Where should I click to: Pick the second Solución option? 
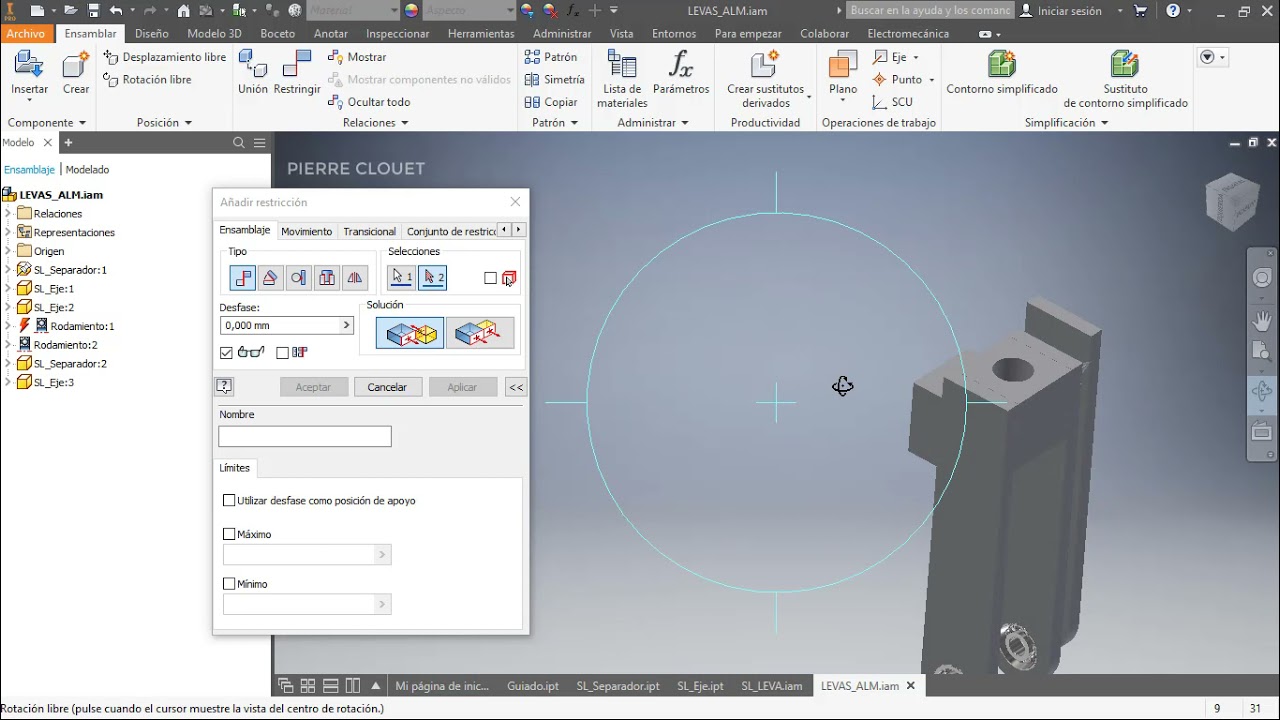click(x=480, y=333)
